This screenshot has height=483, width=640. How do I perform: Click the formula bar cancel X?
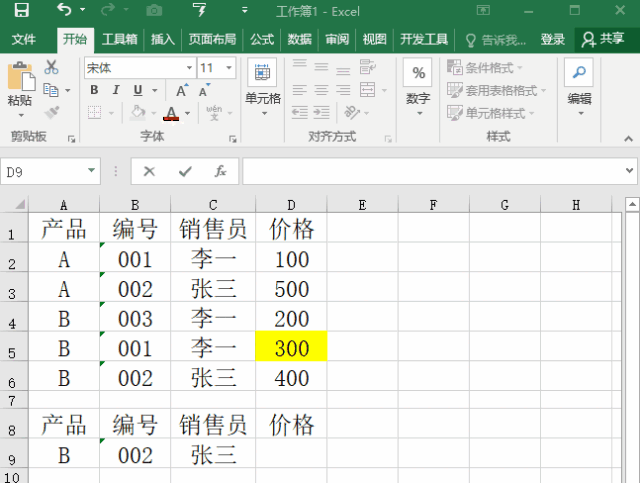pyautogui.click(x=149, y=171)
